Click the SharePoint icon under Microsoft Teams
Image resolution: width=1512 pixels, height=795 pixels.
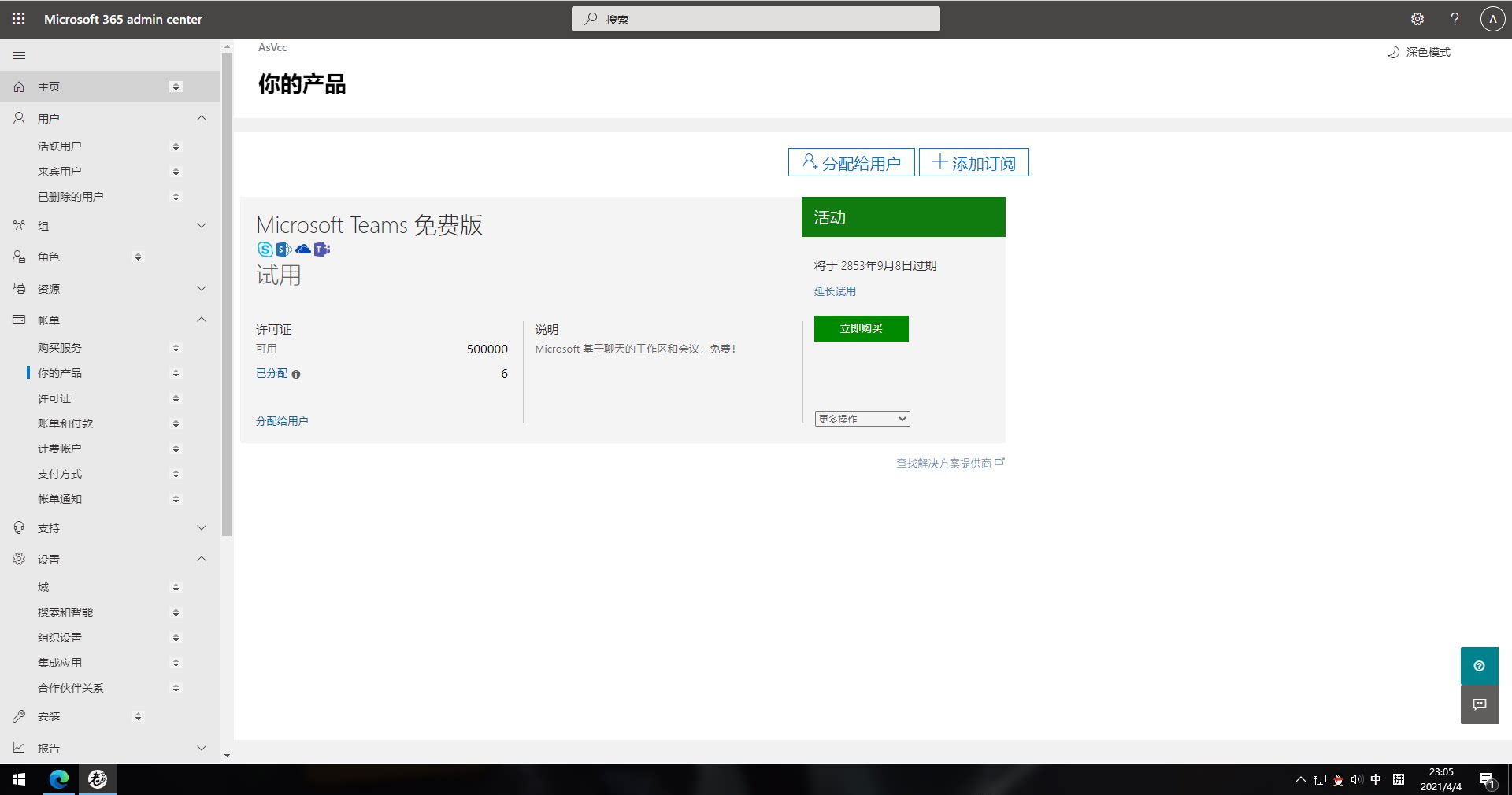[283, 250]
